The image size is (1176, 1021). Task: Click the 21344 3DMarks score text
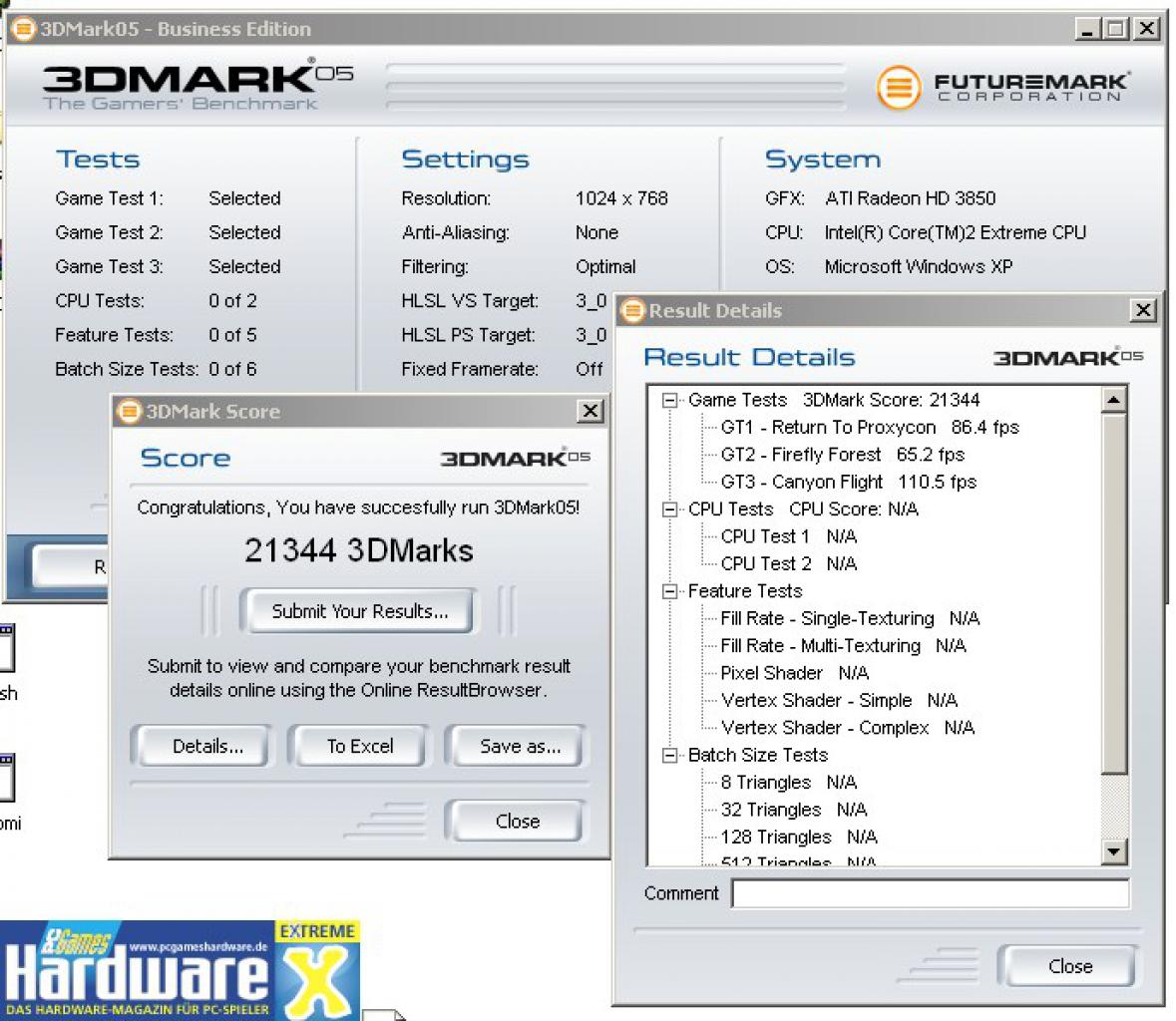(358, 551)
